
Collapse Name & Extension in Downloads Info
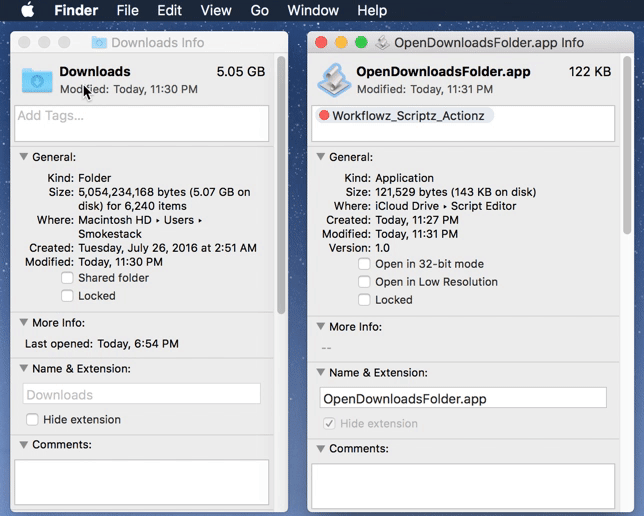[24, 369]
